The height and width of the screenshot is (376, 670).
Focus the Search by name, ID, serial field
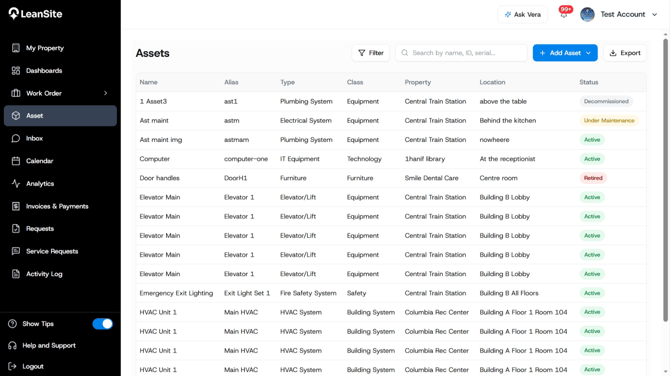pyautogui.click(x=461, y=53)
